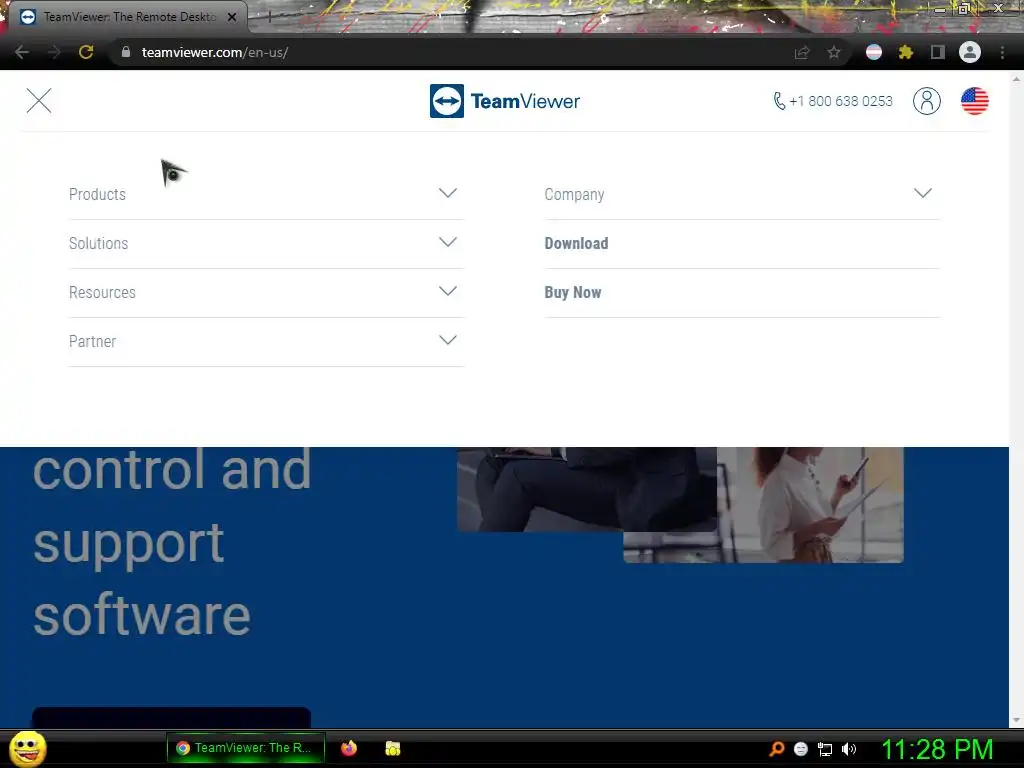The width and height of the screenshot is (1024, 768).
Task: Open the Partner menu item
Action: [x=92, y=342]
